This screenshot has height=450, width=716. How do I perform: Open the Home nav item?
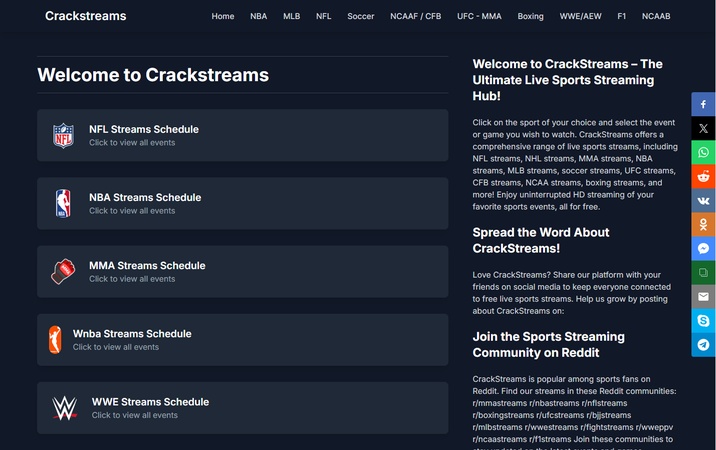223,16
